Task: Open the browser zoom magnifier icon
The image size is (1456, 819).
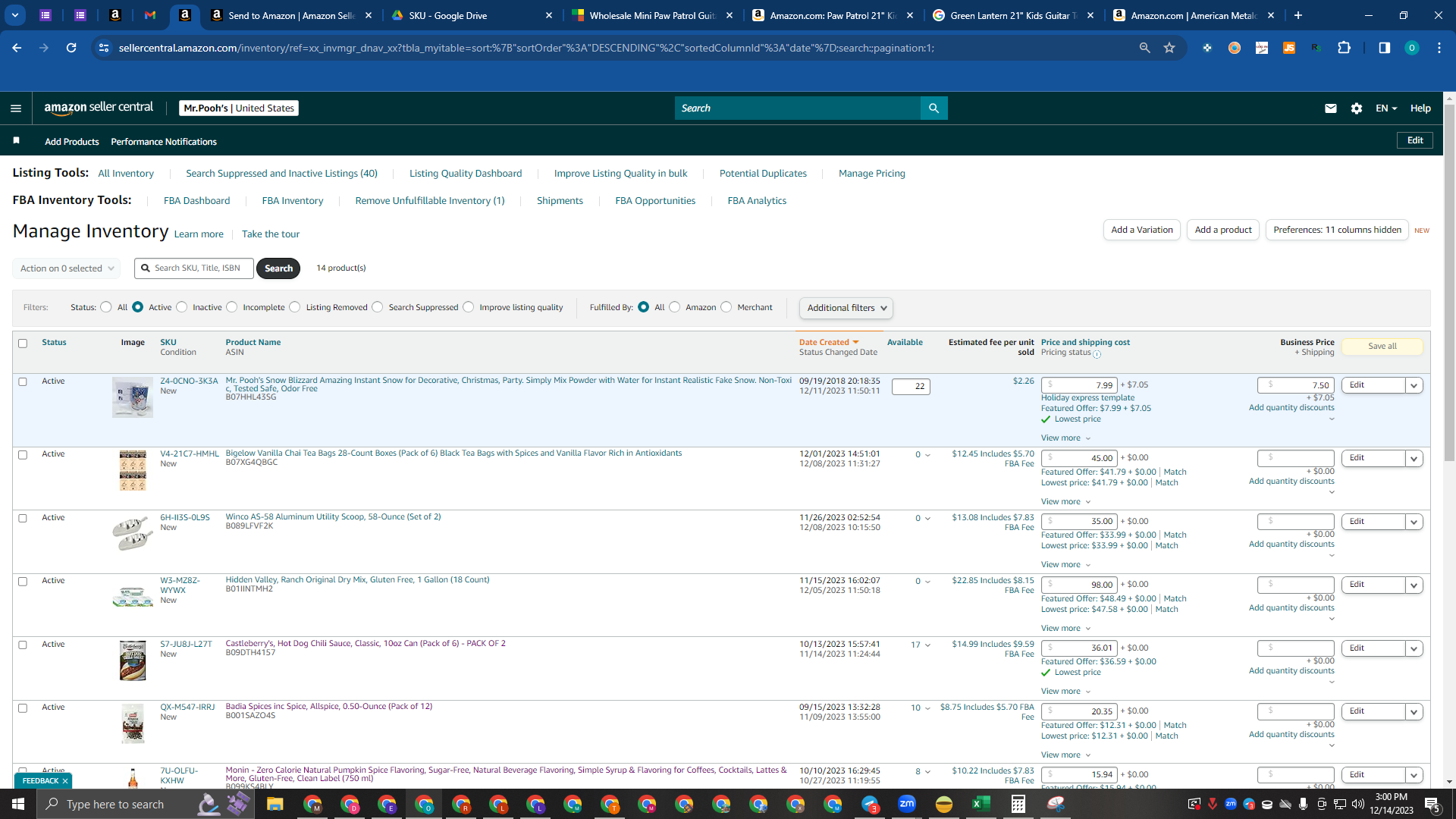Action: coord(1145,48)
